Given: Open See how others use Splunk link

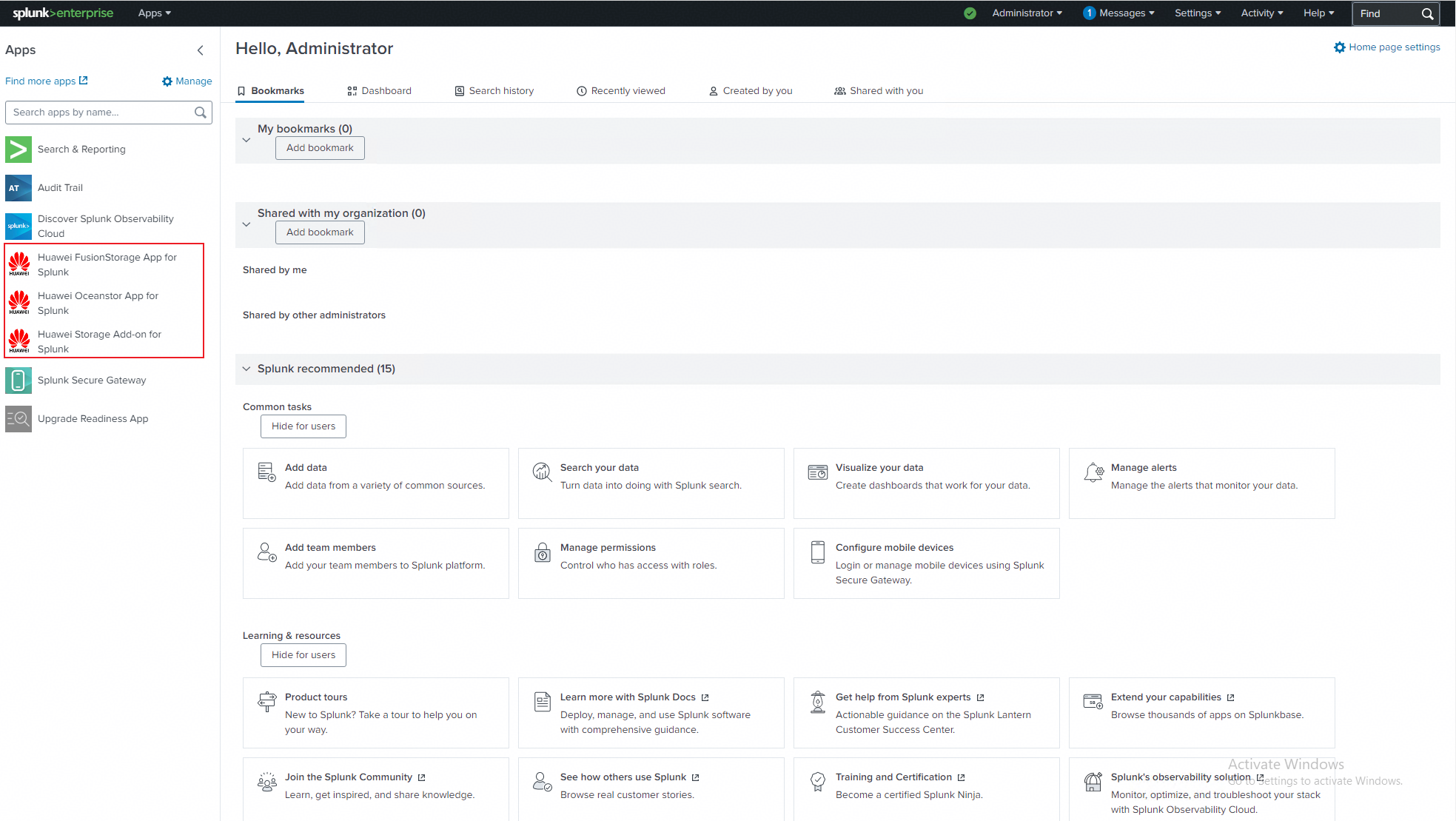Looking at the screenshot, I should (629, 777).
